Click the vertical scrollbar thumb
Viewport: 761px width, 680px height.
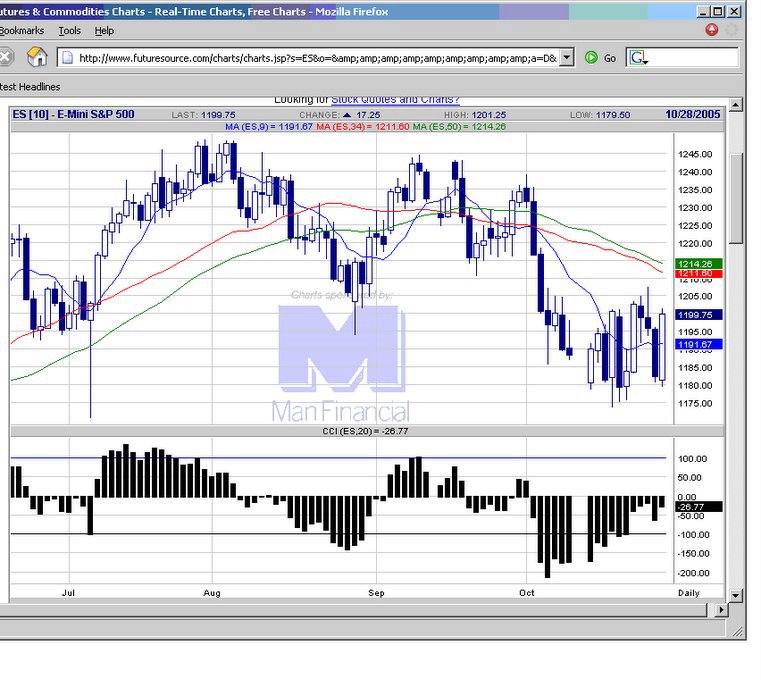click(x=736, y=199)
